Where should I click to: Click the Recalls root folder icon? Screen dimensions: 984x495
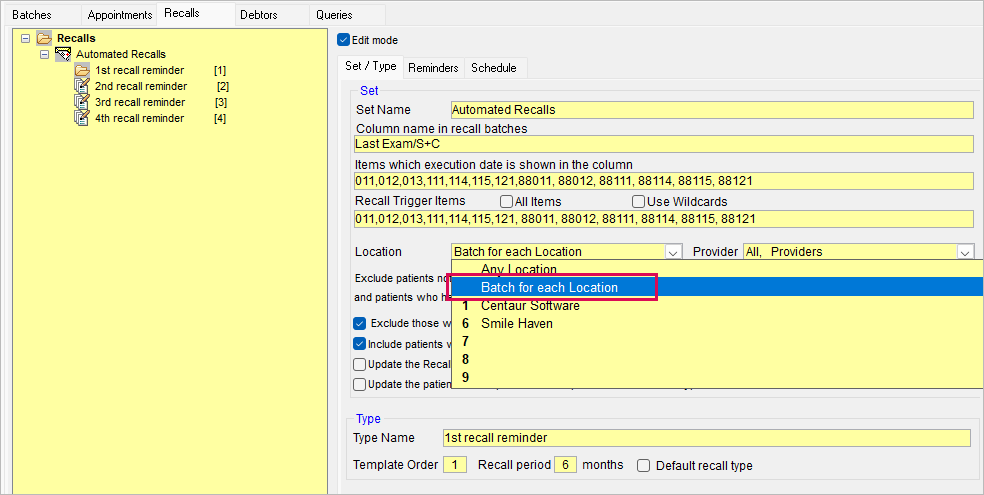pos(44,38)
